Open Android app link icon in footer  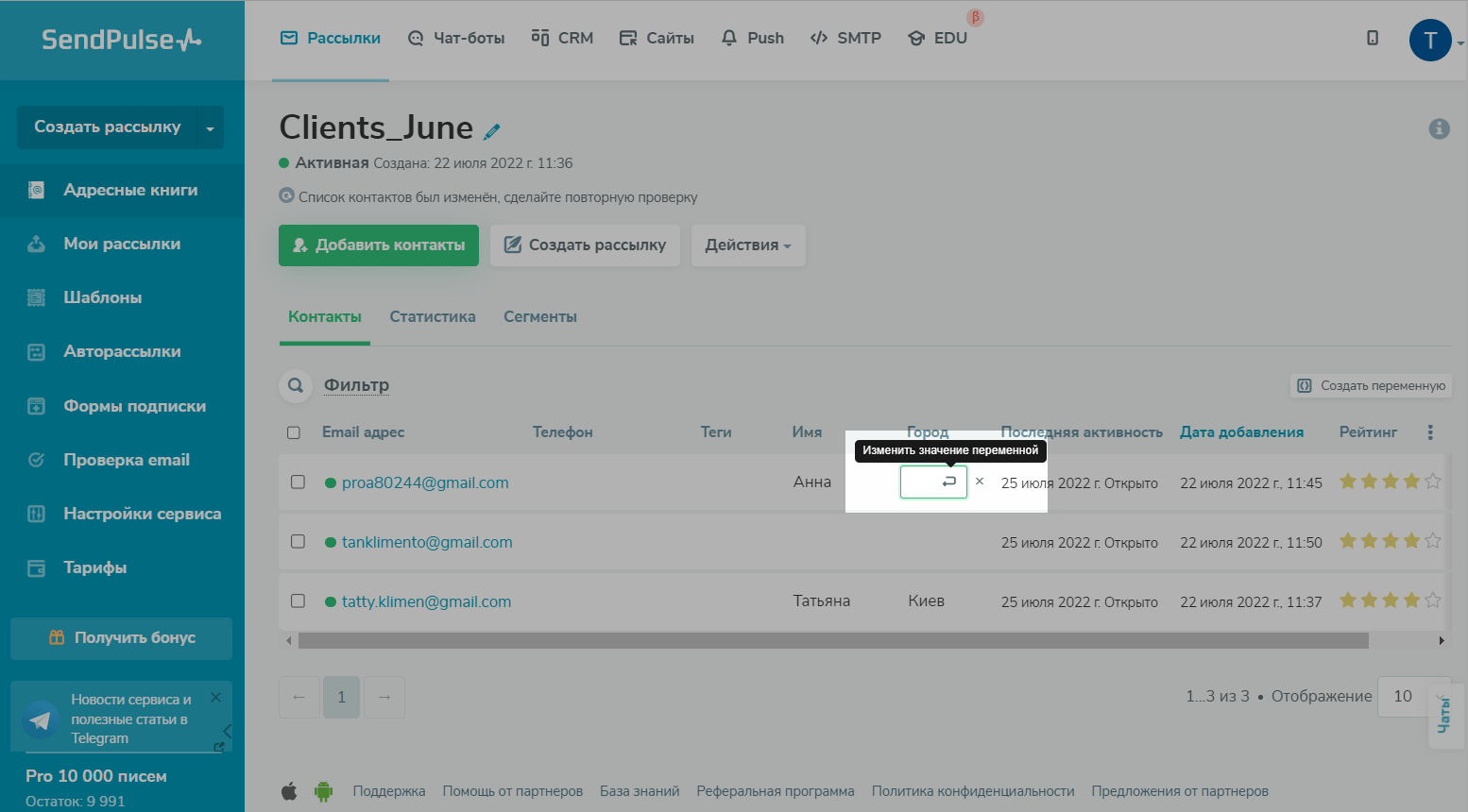point(323,791)
